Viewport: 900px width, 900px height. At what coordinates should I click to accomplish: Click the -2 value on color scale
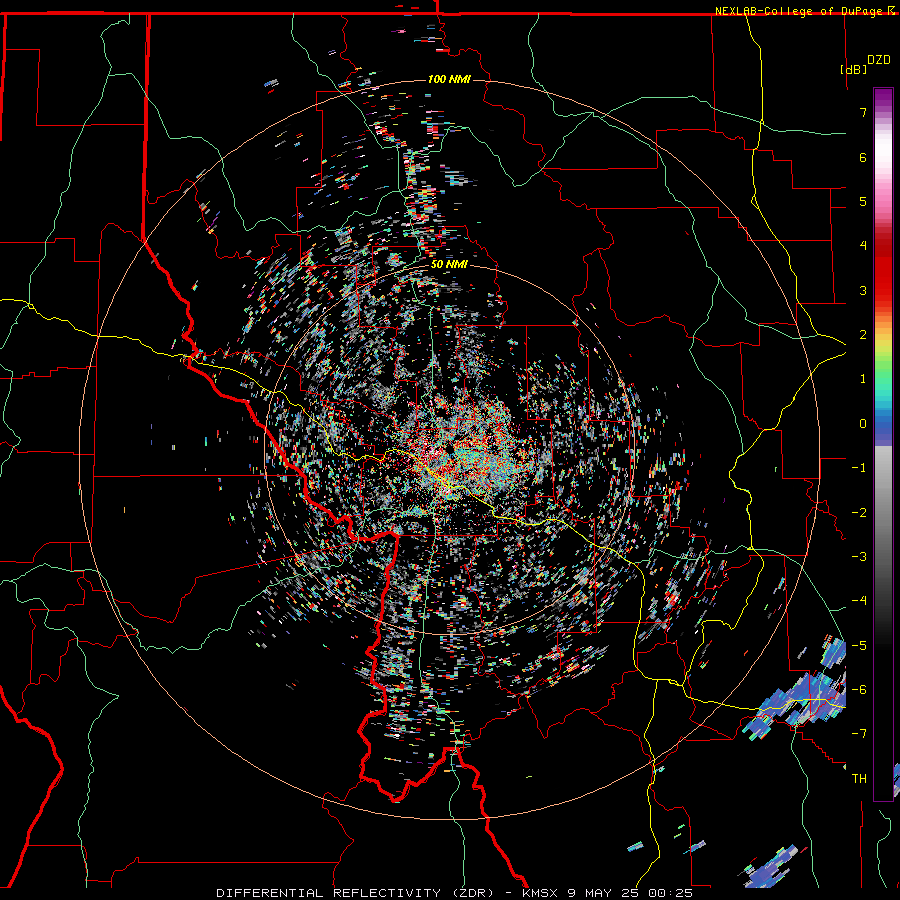click(859, 513)
